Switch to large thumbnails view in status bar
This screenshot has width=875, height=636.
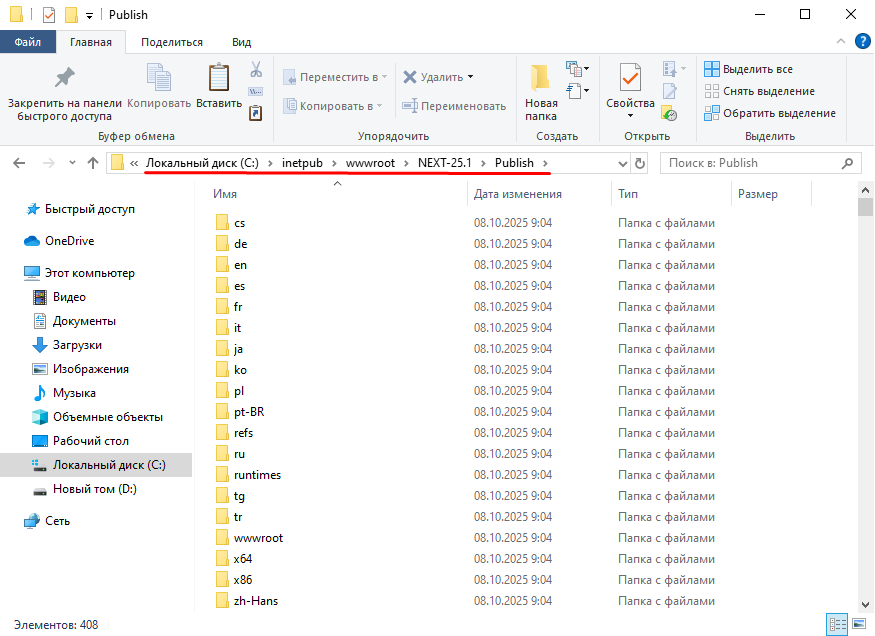point(857,625)
